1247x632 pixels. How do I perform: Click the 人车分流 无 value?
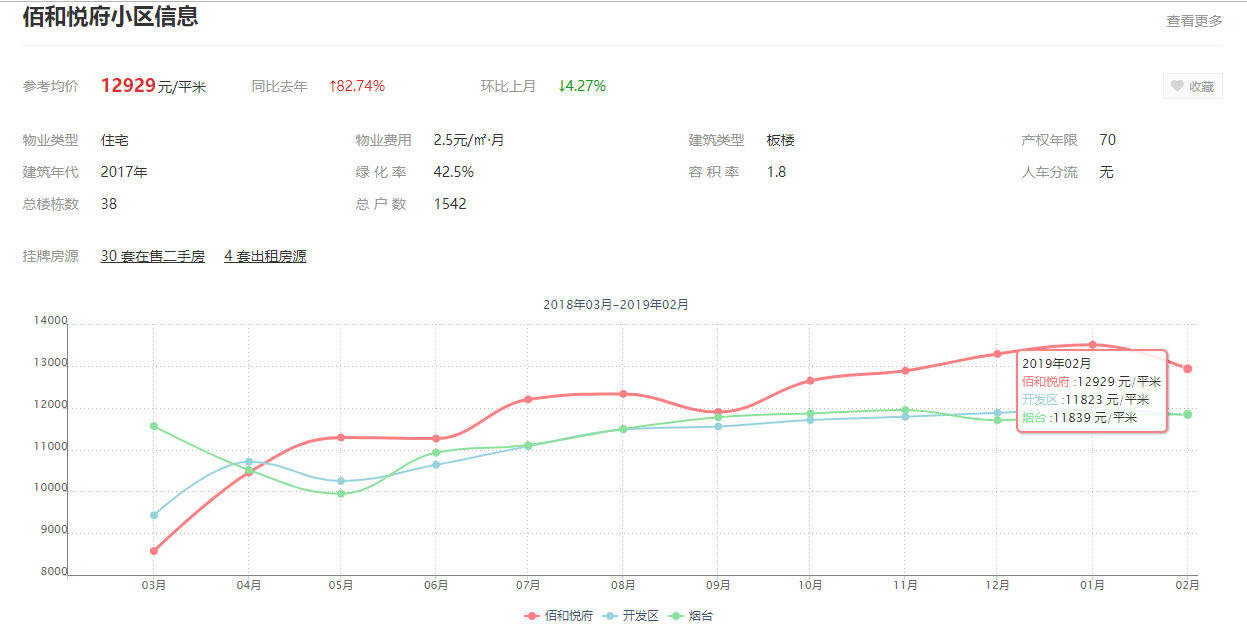click(x=1106, y=172)
